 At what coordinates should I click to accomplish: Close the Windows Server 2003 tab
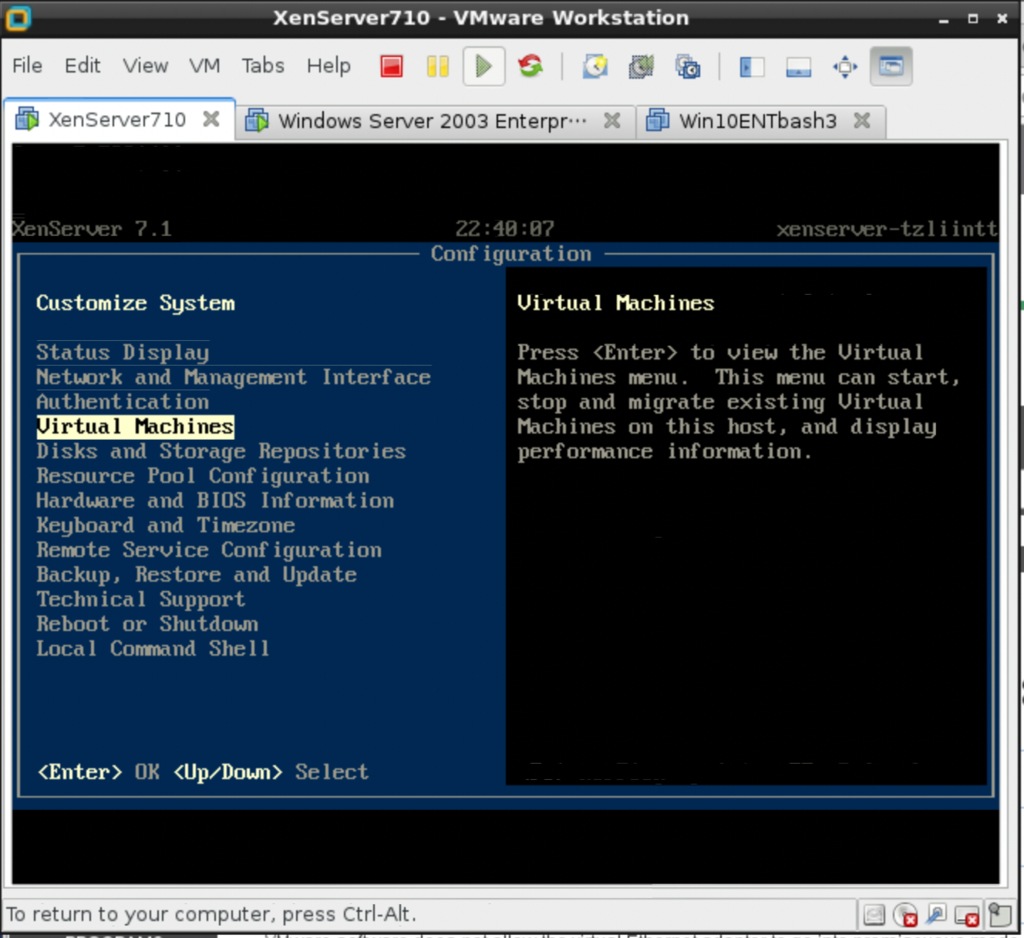612,120
